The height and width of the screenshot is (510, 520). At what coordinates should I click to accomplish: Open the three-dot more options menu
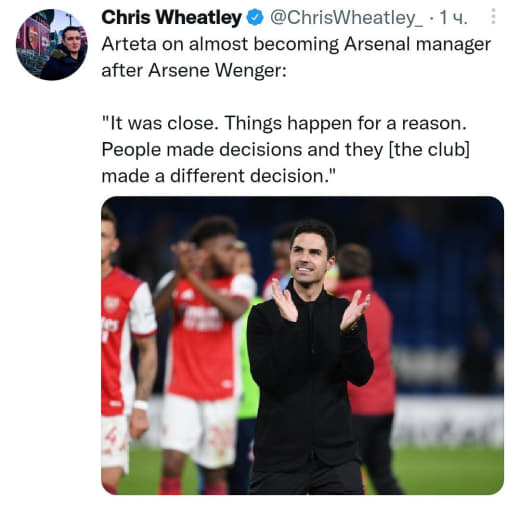tap(493, 17)
